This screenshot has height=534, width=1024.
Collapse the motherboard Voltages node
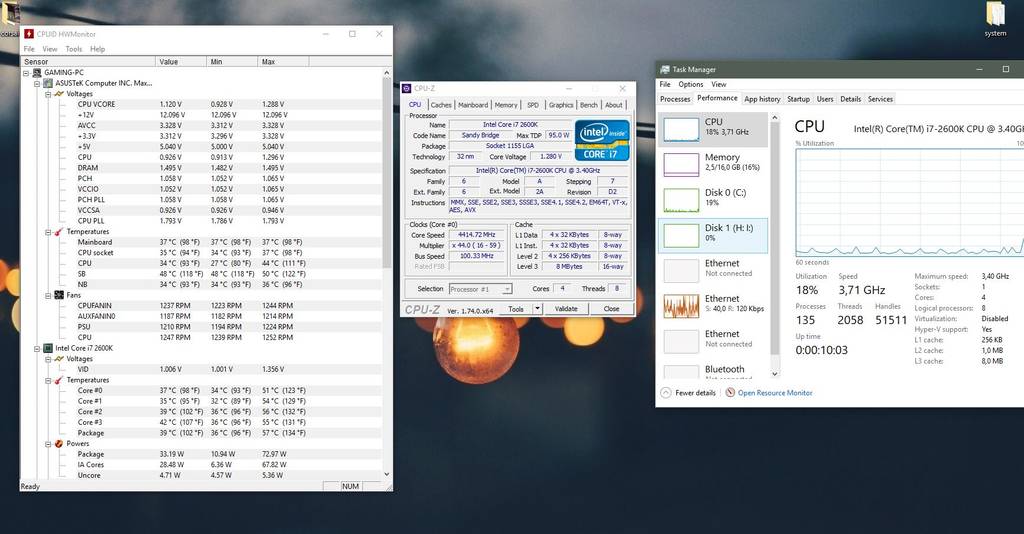[48, 94]
